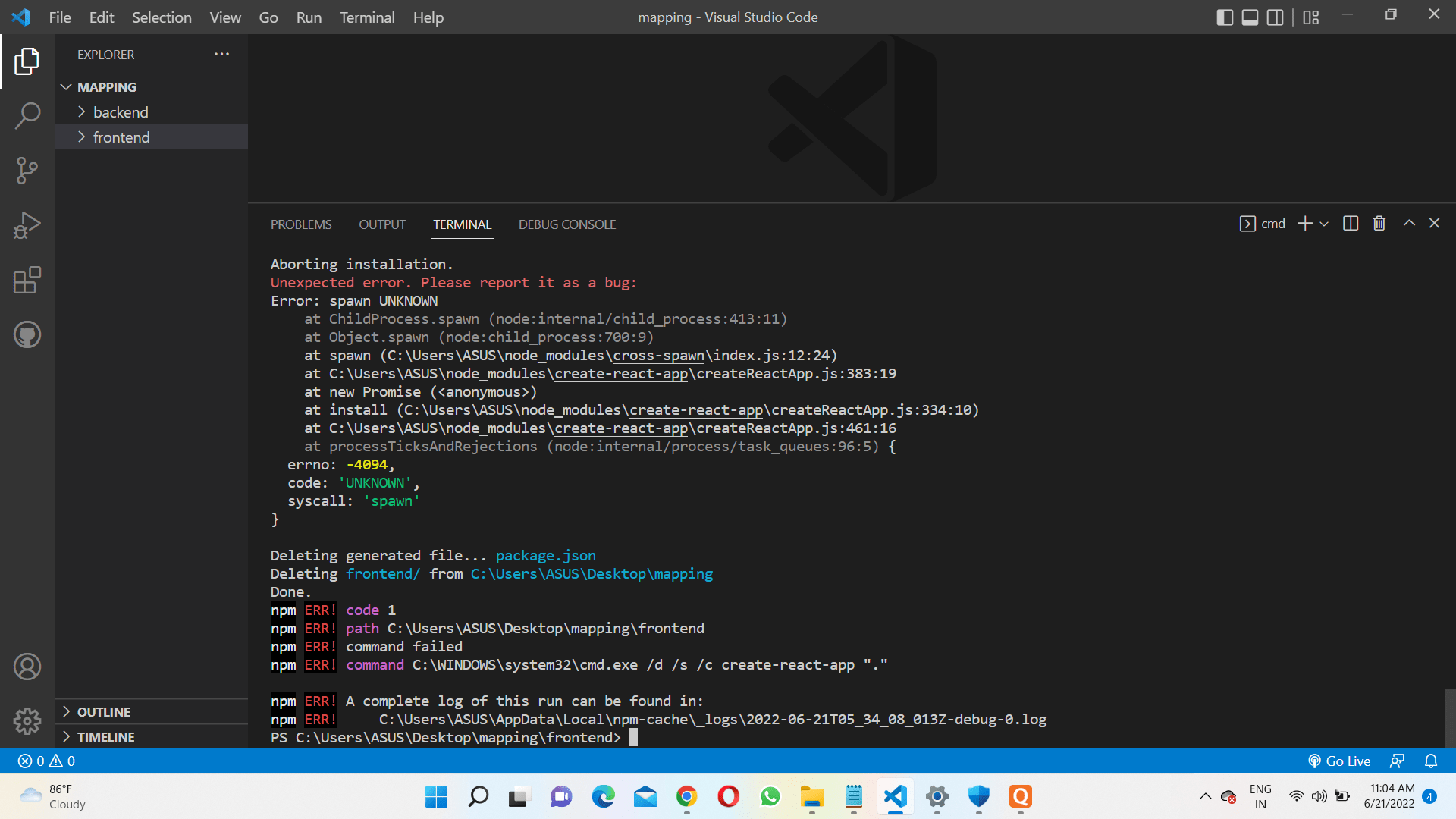
Task: Kill the terminal using the trash icon
Action: (1379, 223)
